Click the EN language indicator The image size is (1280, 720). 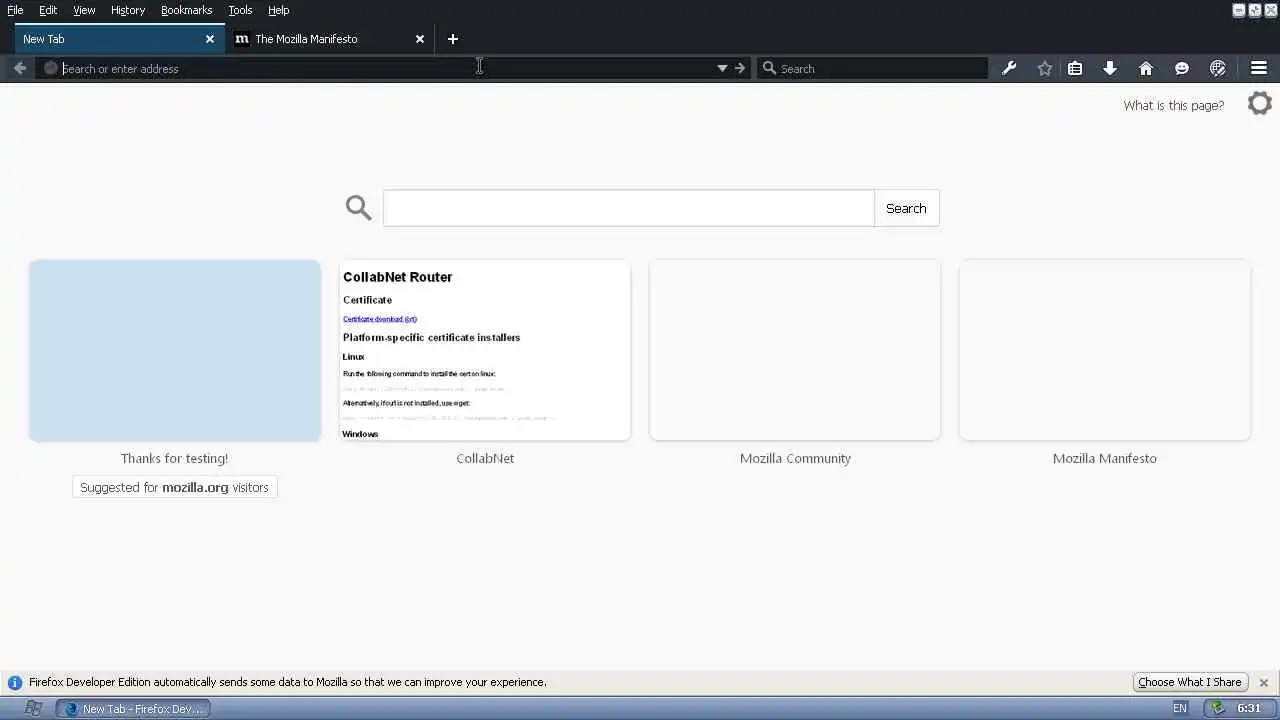point(1180,708)
